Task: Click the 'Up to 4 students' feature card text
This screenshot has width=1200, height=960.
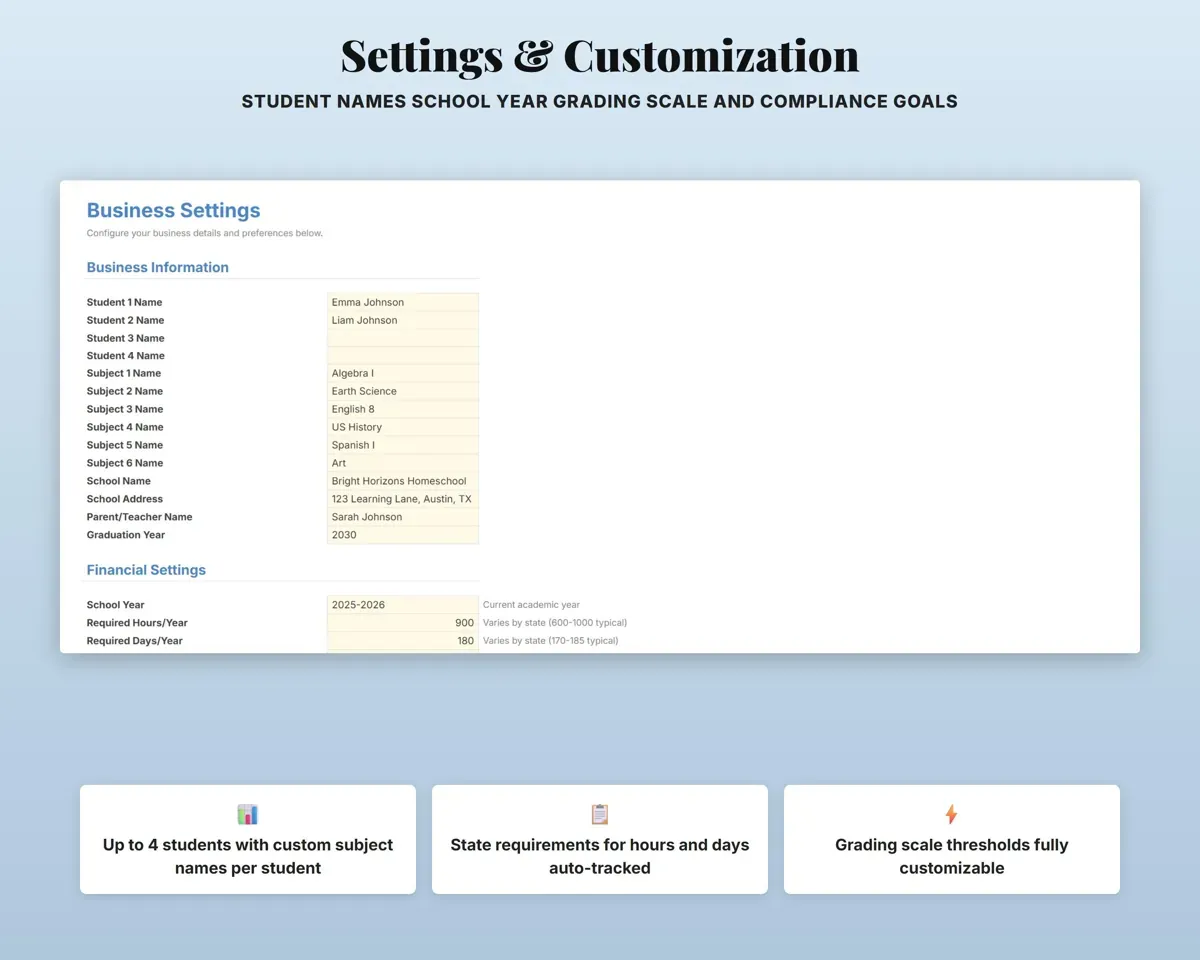Action: point(248,857)
